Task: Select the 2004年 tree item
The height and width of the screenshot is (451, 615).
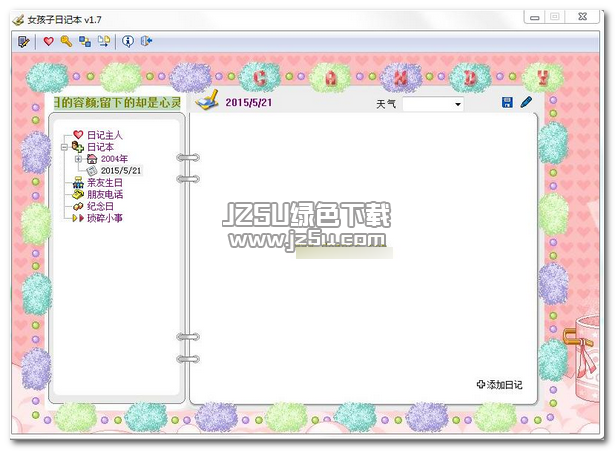Action: pyautogui.click(x=114, y=158)
